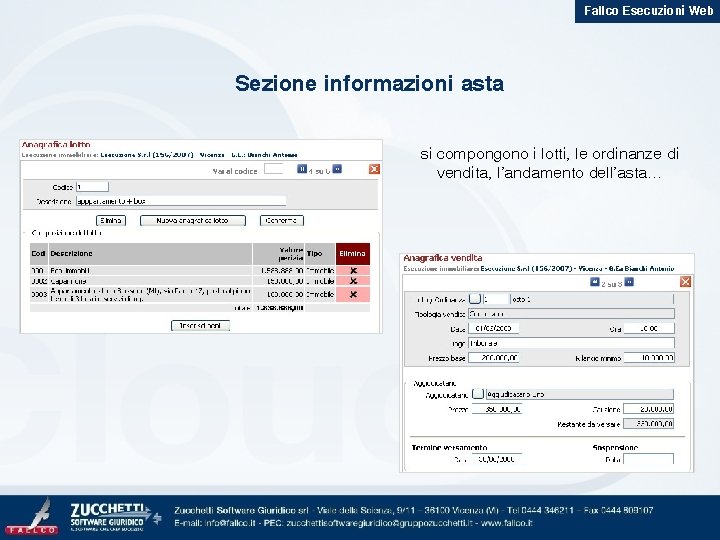
Task: Delete lot item row 0001
Action: (353, 270)
